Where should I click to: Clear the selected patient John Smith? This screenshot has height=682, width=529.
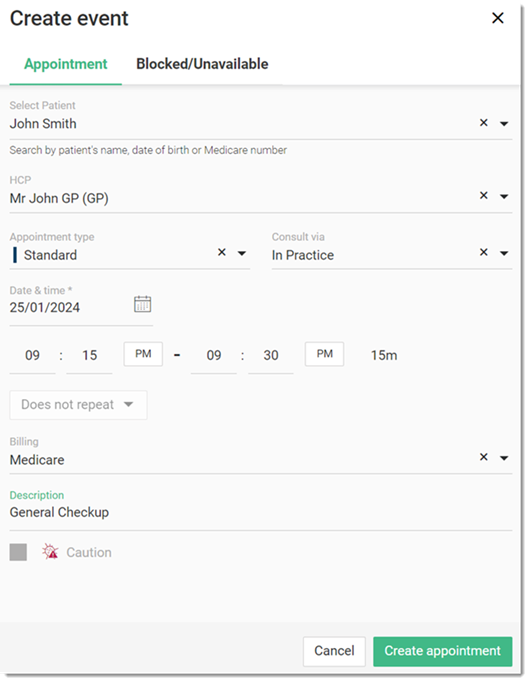point(483,123)
